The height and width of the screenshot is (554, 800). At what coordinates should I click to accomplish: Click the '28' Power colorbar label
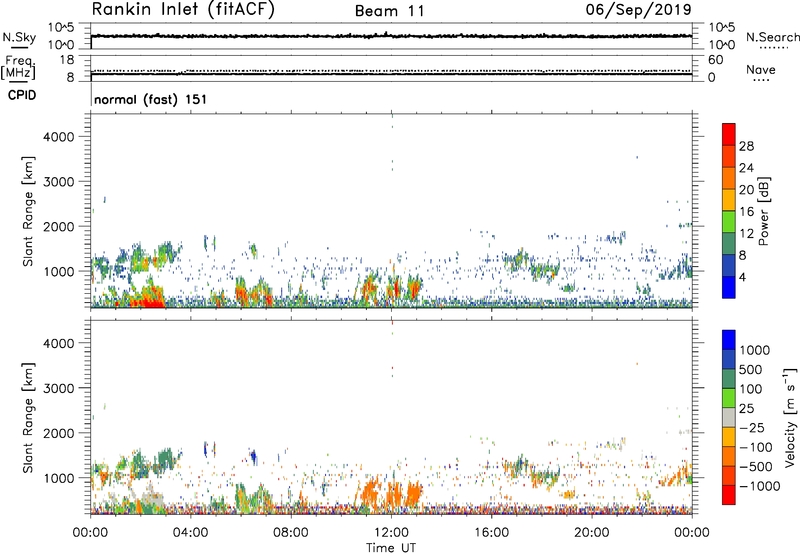(x=746, y=146)
